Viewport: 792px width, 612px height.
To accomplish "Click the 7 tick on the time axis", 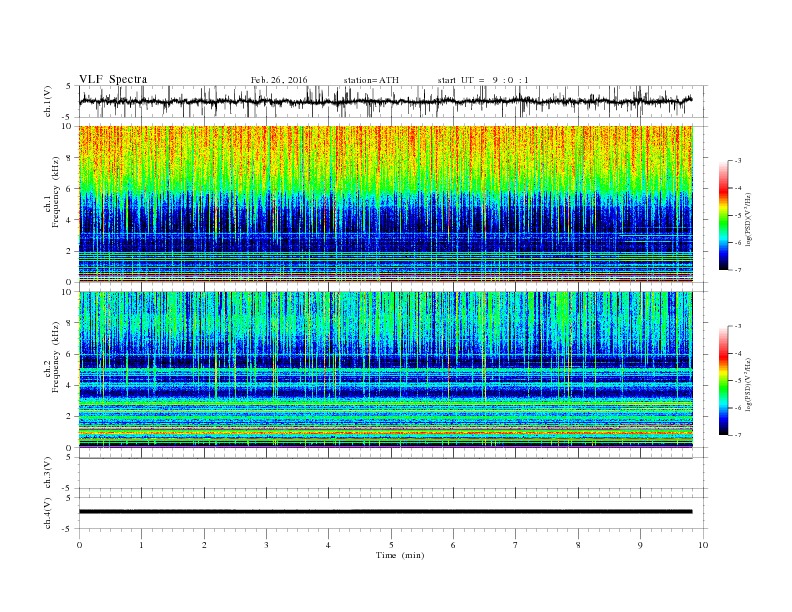I will point(516,545).
